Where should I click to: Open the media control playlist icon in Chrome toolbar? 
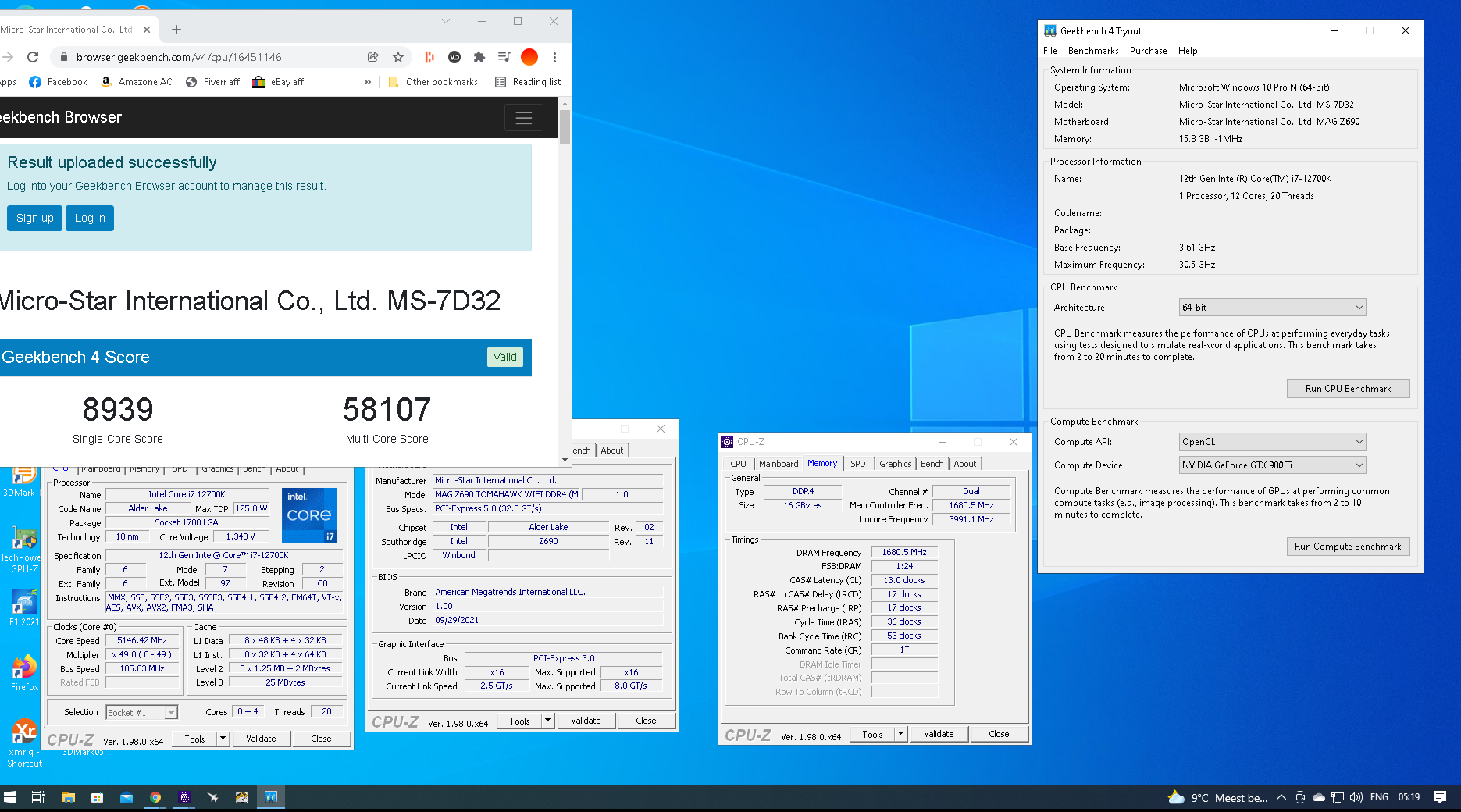tap(504, 57)
